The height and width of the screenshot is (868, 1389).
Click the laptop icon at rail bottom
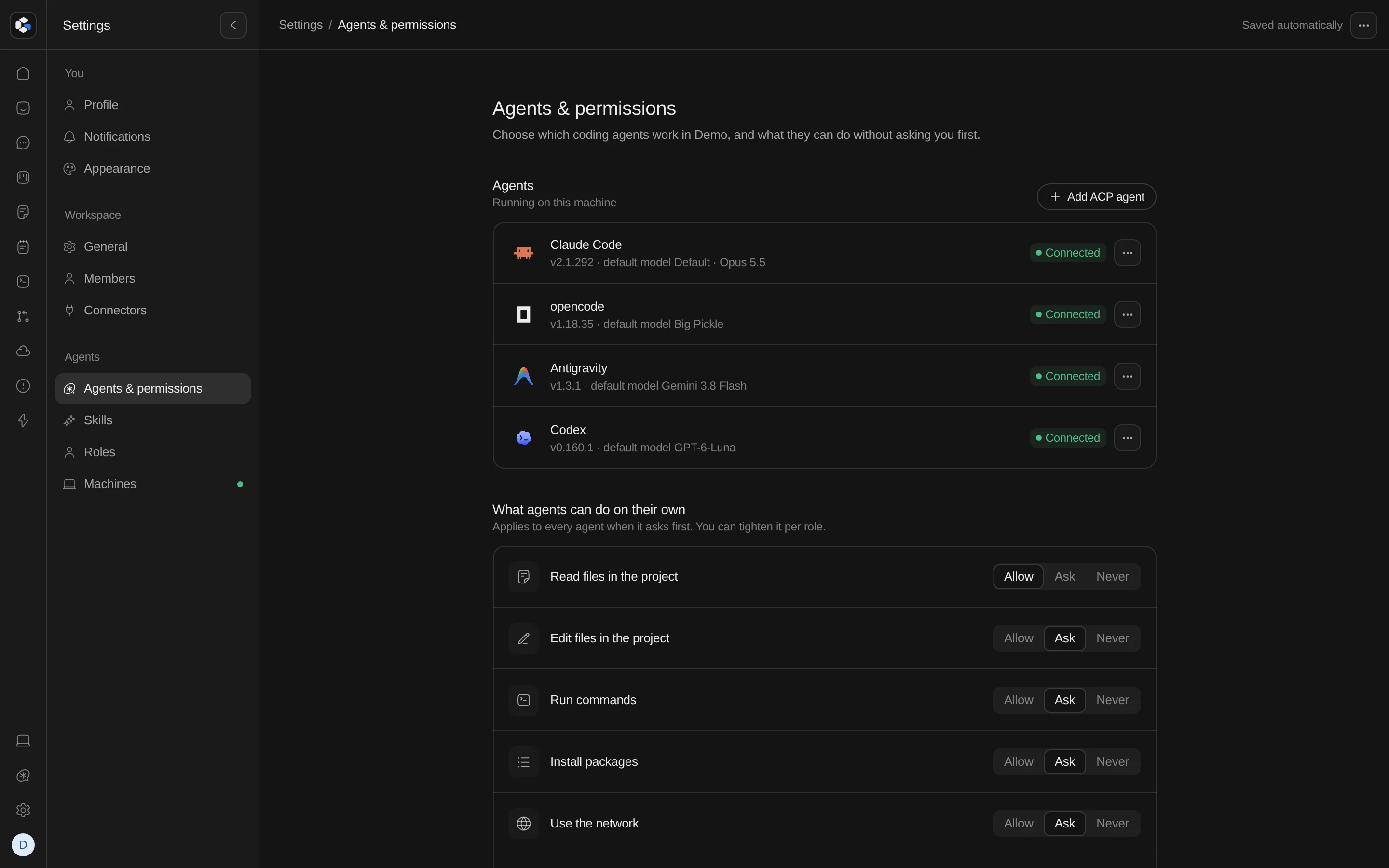(x=23, y=741)
